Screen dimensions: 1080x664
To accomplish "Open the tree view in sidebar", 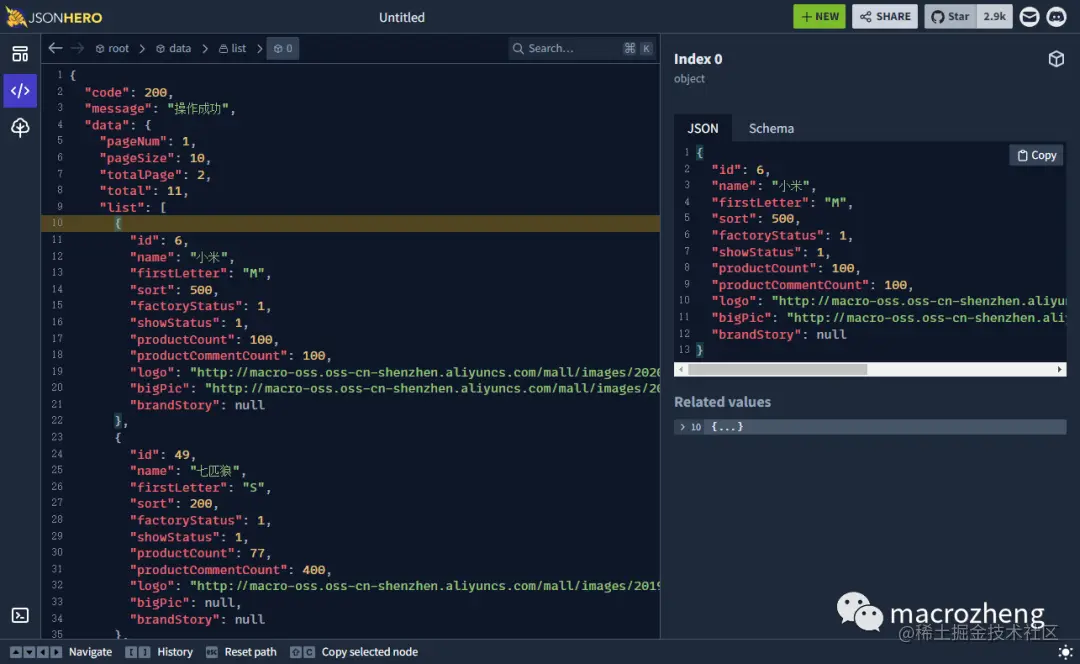I will click(x=20, y=127).
